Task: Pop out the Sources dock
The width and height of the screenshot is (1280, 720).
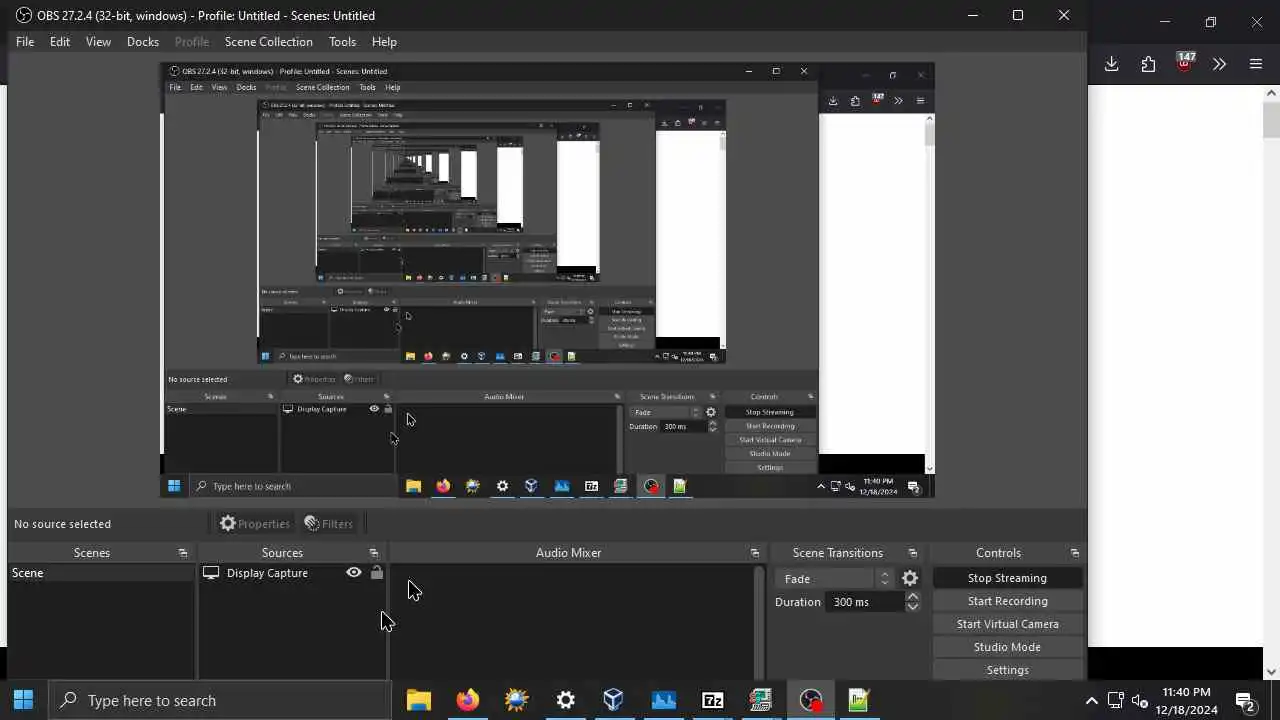Action: coord(374,553)
